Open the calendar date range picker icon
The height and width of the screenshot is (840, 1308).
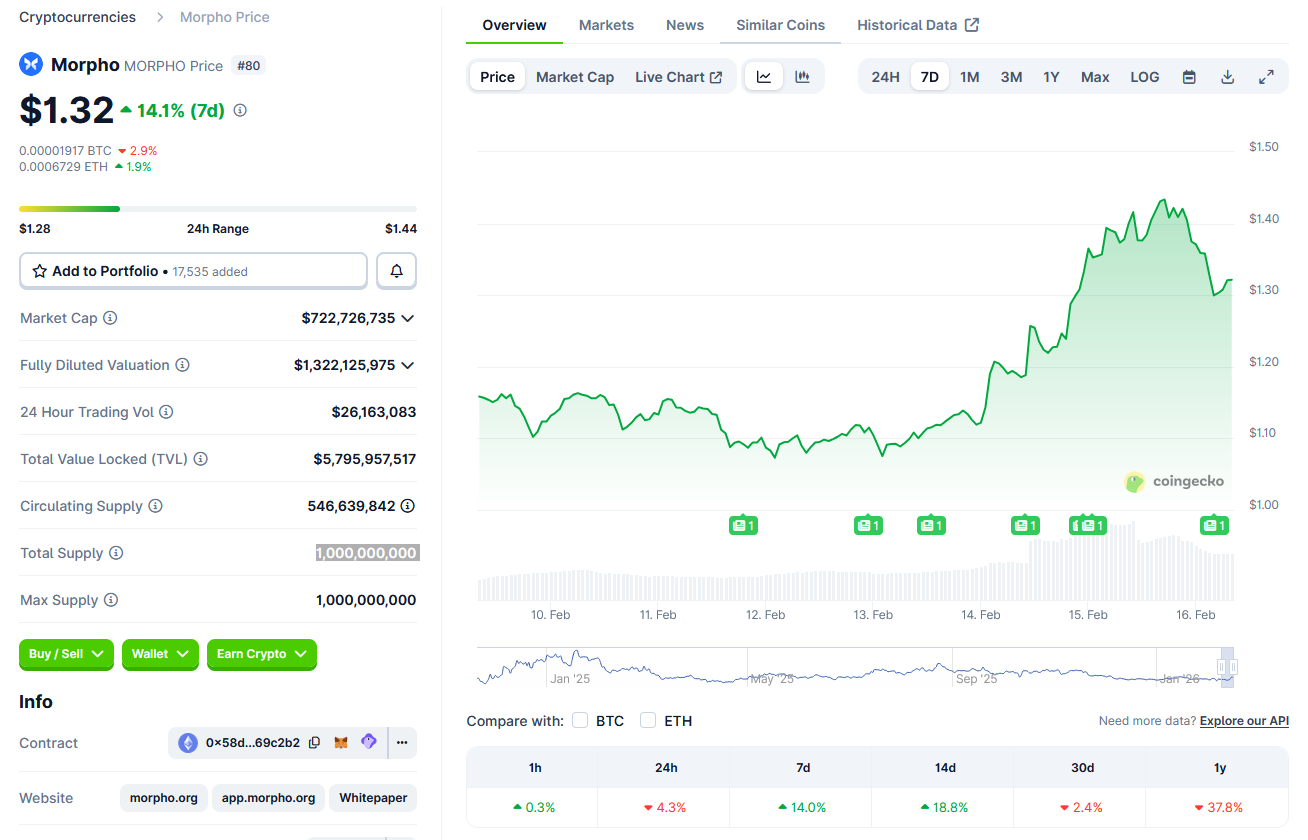click(1188, 76)
